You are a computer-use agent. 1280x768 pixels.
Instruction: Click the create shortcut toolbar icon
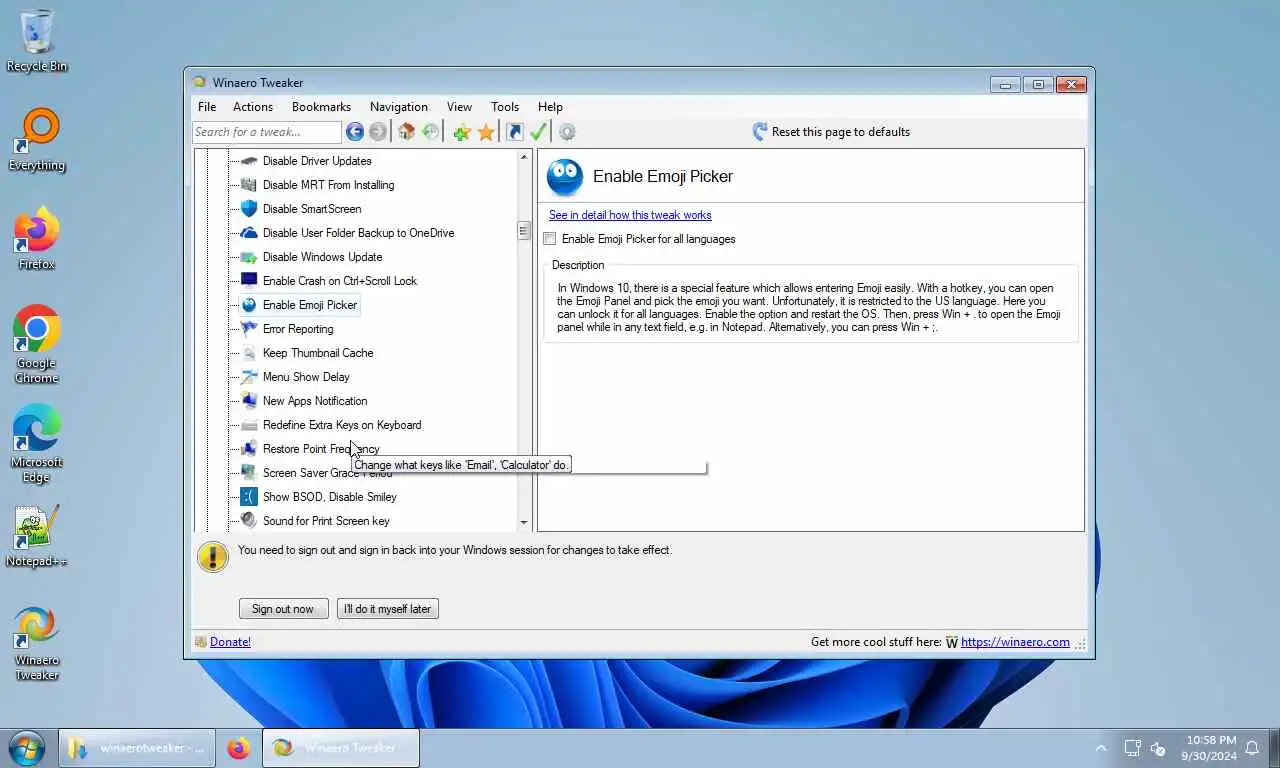click(x=515, y=132)
